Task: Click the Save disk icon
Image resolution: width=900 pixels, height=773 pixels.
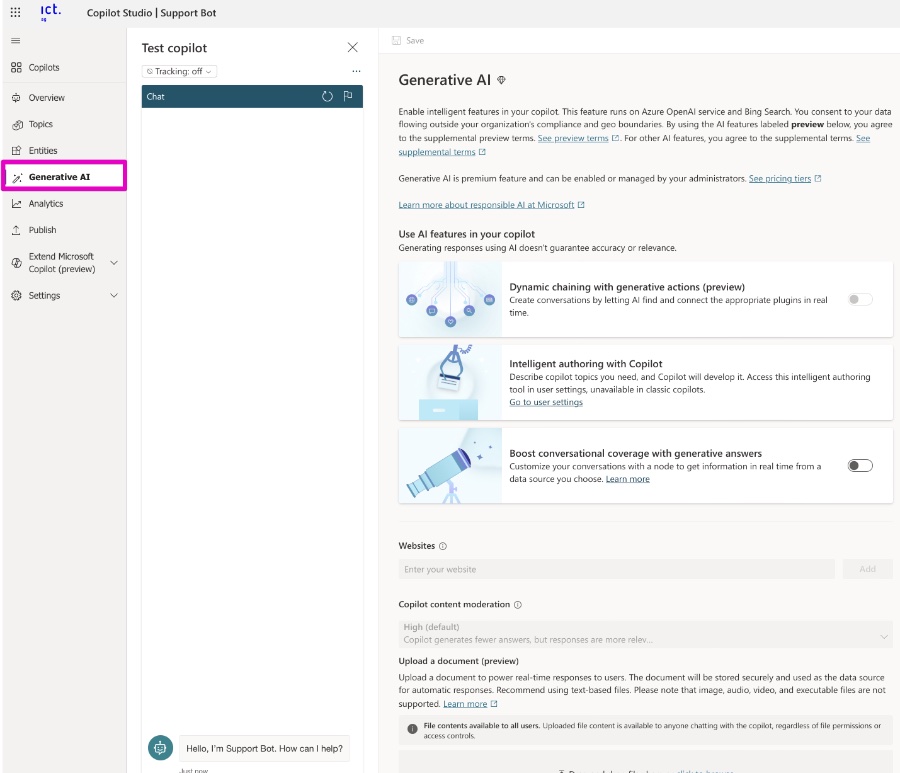Action: point(396,41)
